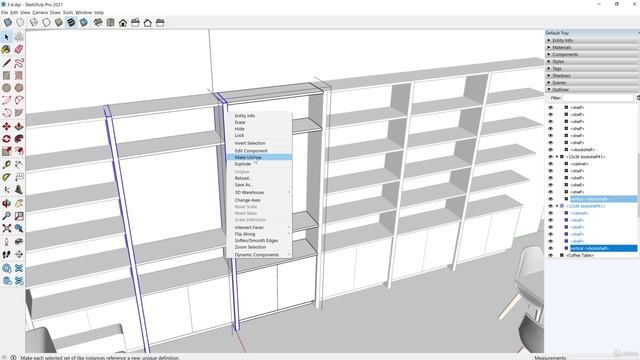Image resolution: width=640 pixels, height=360 pixels.
Task: Open the Camera menu
Action: coord(40,13)
